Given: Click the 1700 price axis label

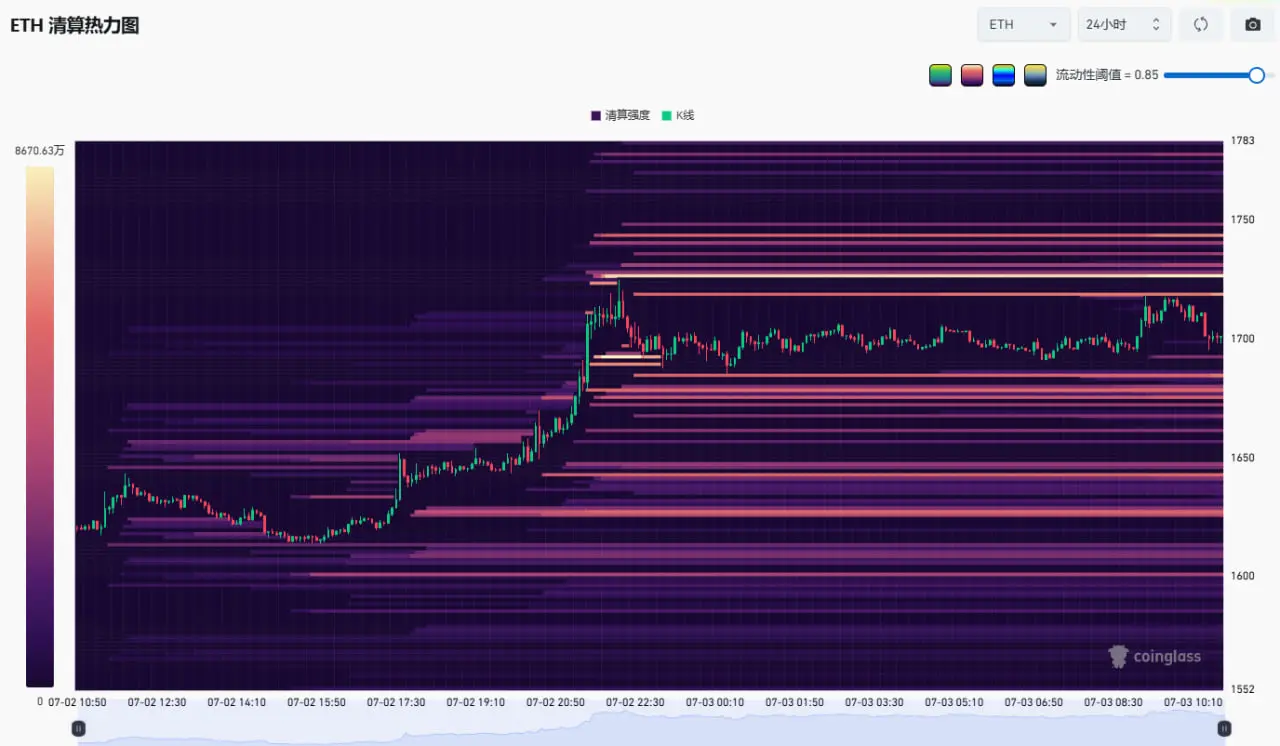Looking at the screenshot, I should tap(1243, 339).
